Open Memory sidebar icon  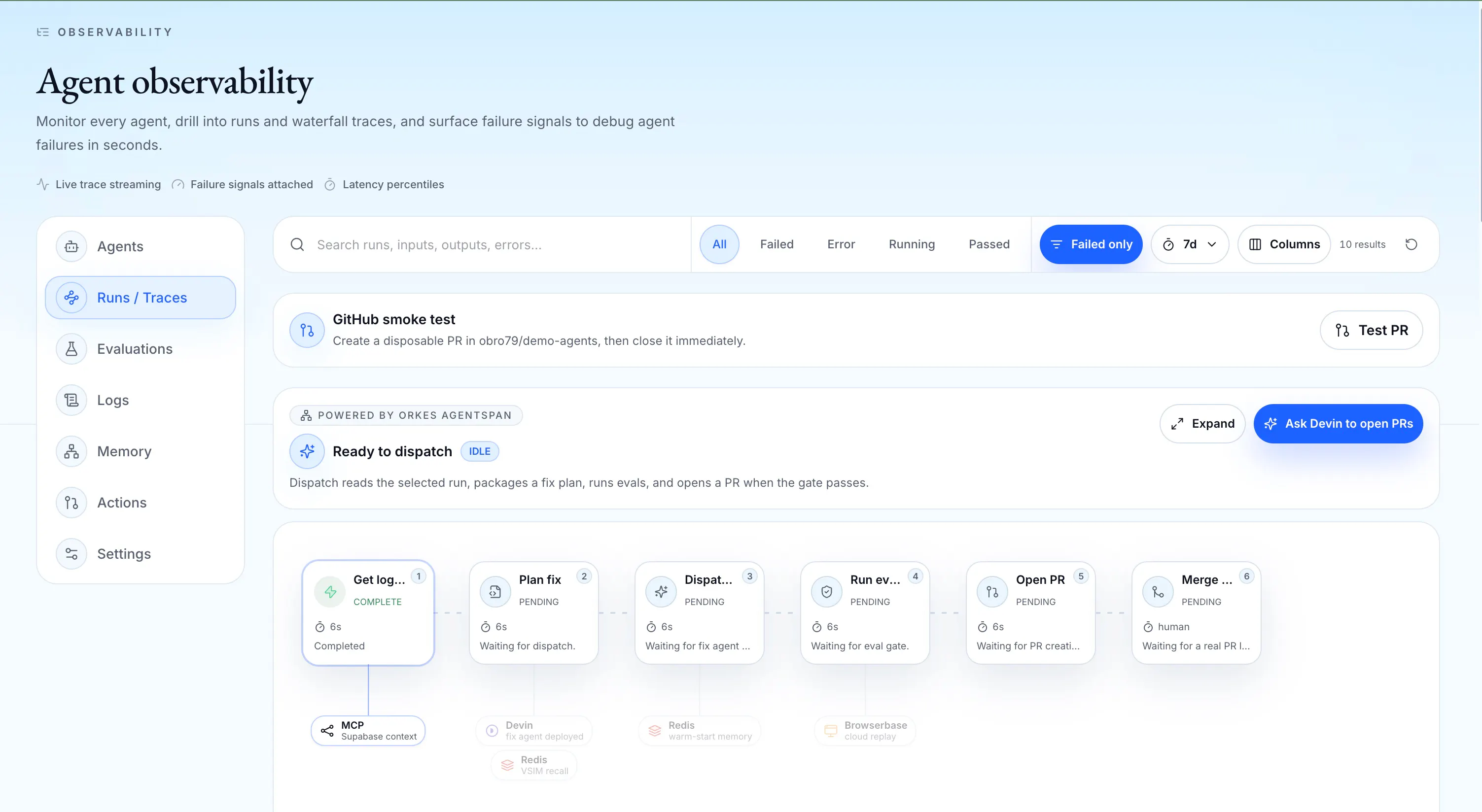[x=71, y=451]
